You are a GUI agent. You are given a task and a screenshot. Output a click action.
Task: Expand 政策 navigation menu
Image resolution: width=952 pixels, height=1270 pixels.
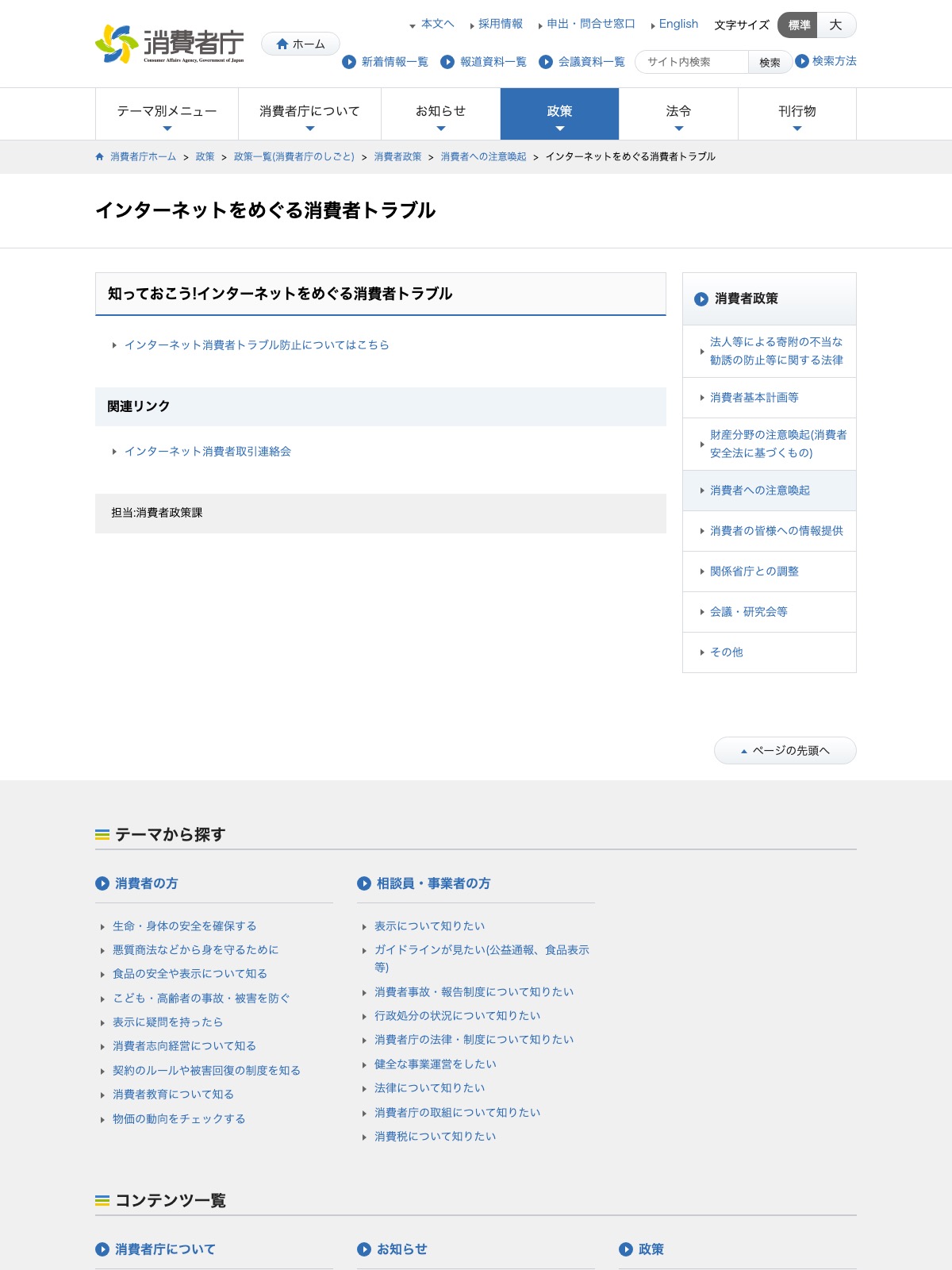(559, 114)
